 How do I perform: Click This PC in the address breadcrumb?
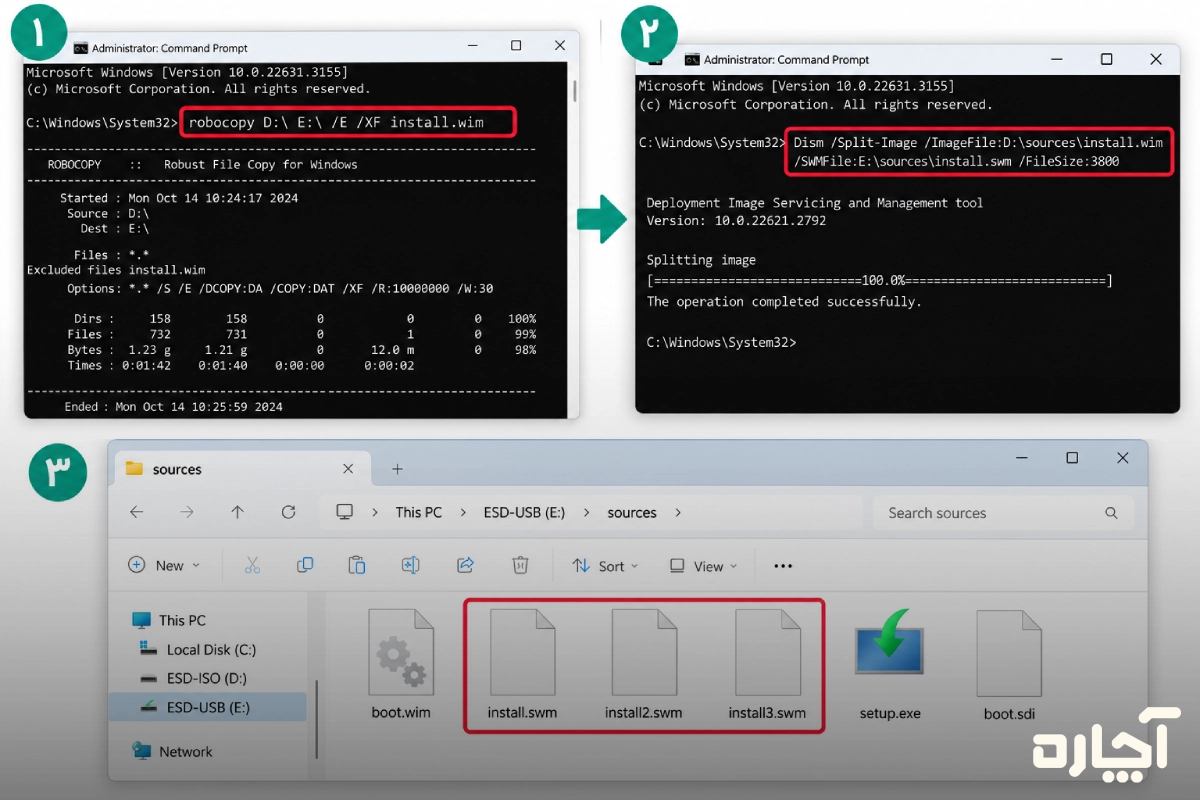point(418,512)
